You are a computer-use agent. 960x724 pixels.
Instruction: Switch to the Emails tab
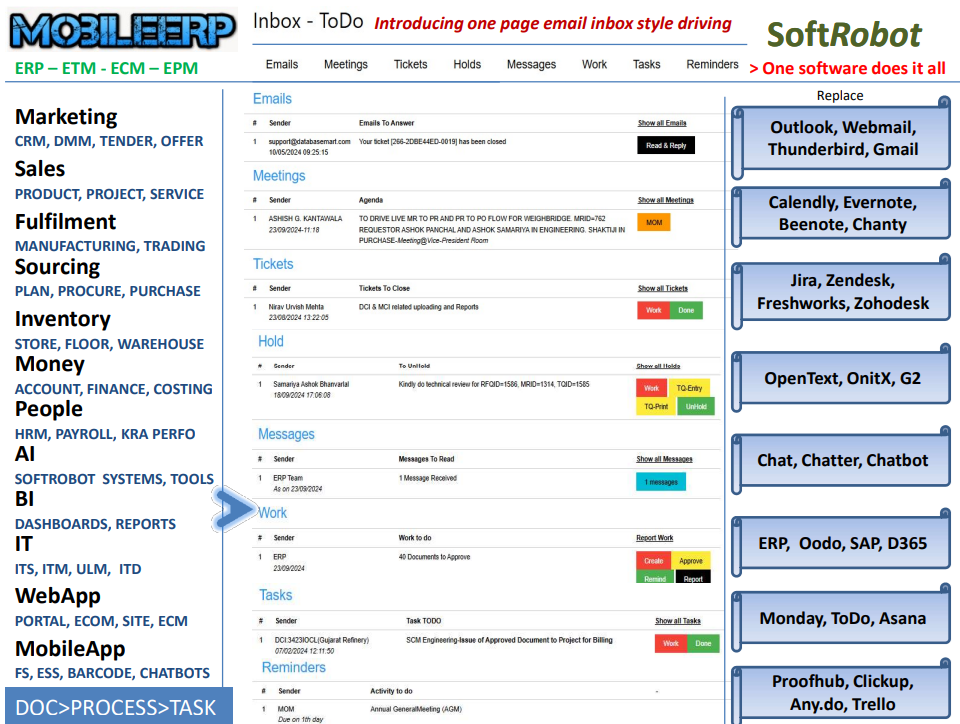click(x=282, y=64)
